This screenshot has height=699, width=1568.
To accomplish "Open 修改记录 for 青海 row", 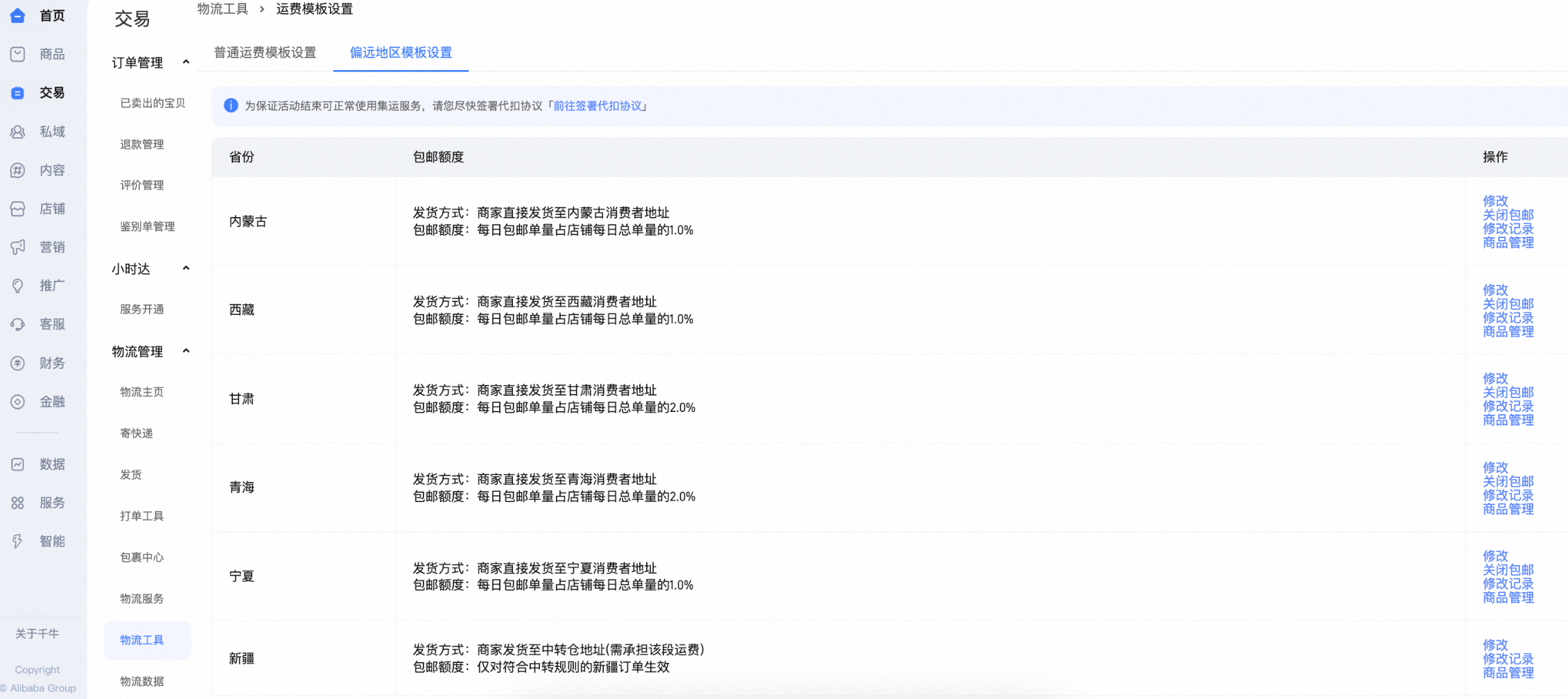I will click(x=1508, y=494).
